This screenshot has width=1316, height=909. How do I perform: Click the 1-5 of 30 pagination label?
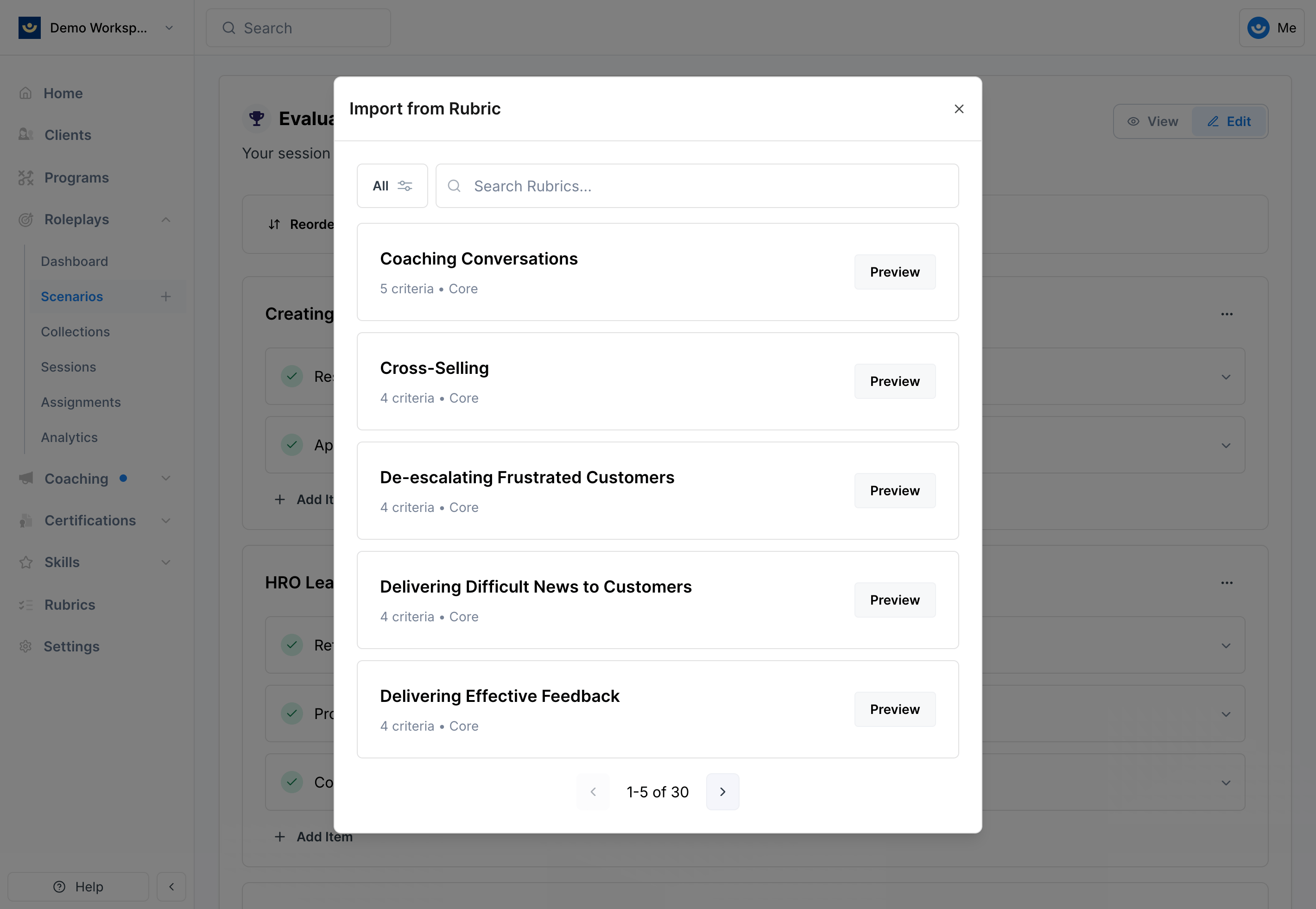pos(658,792)
